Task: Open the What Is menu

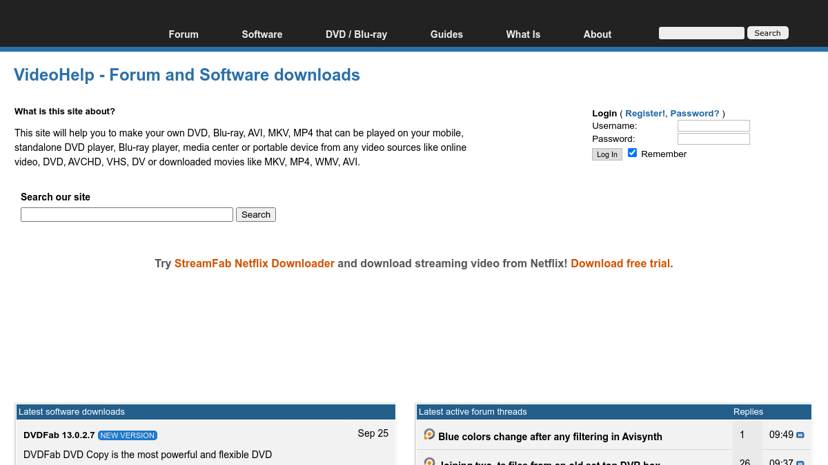Action: (523, 34)
